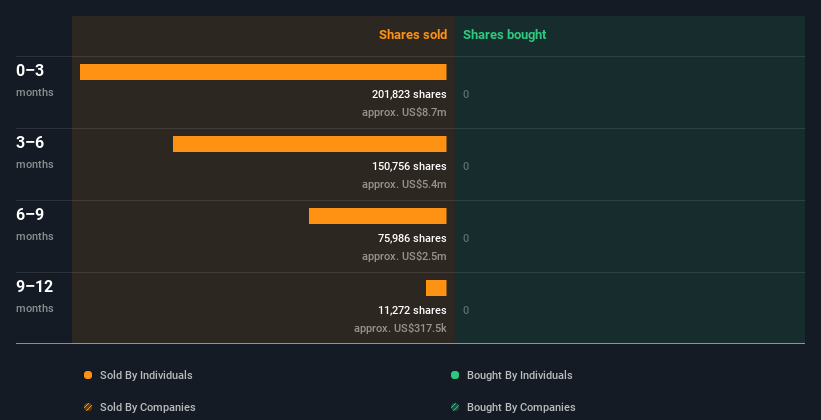Click the 11,272 shares value

pos(412,310)
